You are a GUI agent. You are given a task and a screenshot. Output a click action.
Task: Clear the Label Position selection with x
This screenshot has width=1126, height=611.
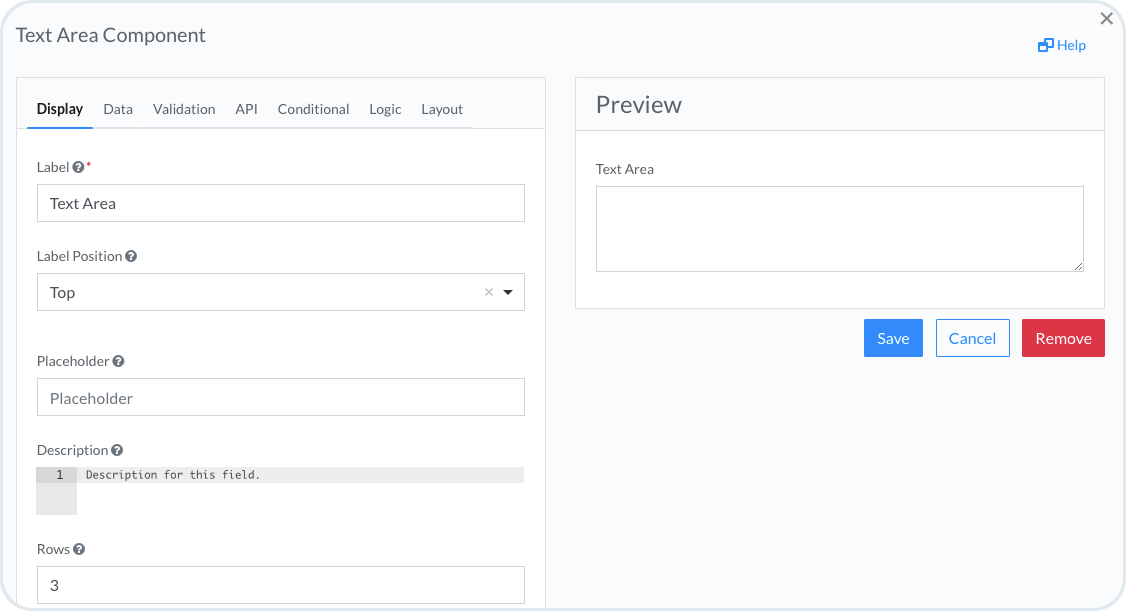tap(489, 293)
